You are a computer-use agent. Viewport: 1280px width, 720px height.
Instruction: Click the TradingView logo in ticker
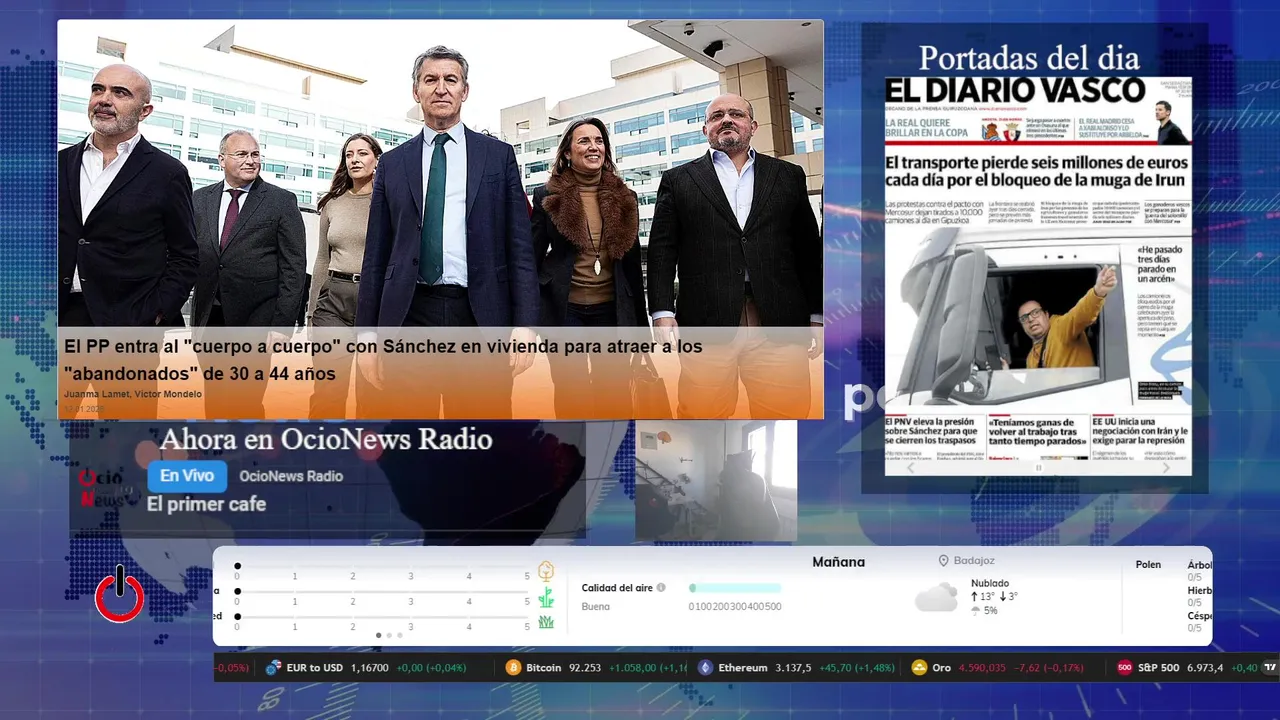(x=1271, y=668)
